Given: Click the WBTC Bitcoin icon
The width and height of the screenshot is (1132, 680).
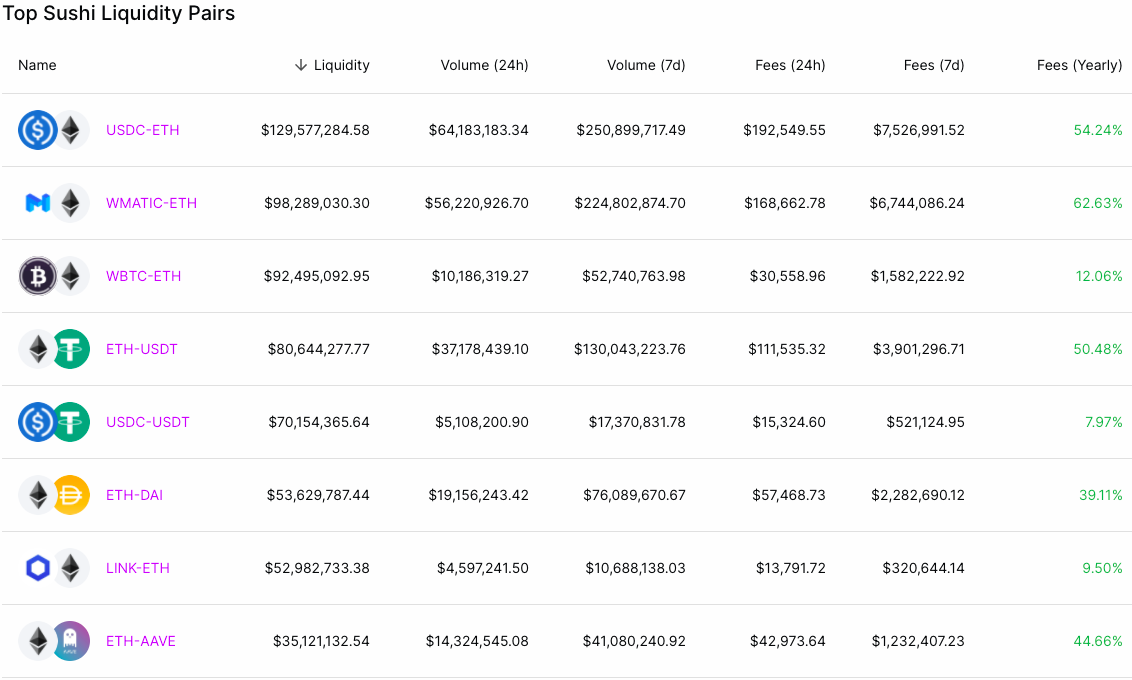Looking at the screenshot, I should tap(38, 276).
